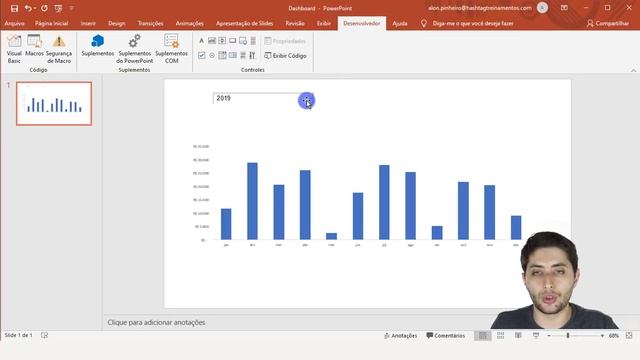This screenshot has height=360, width=640.
Task: Open the Macros dialog
Action: [34, 46]
